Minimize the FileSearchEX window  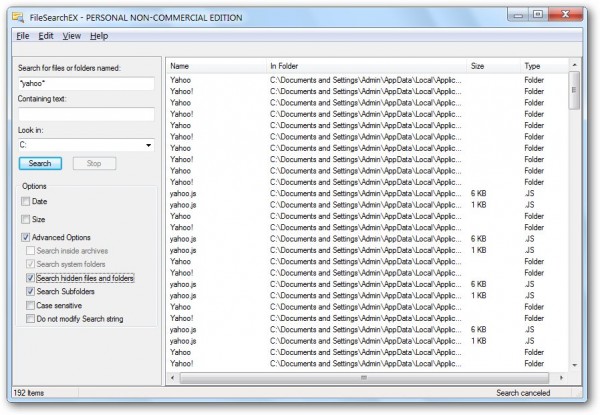click(518, 15)
